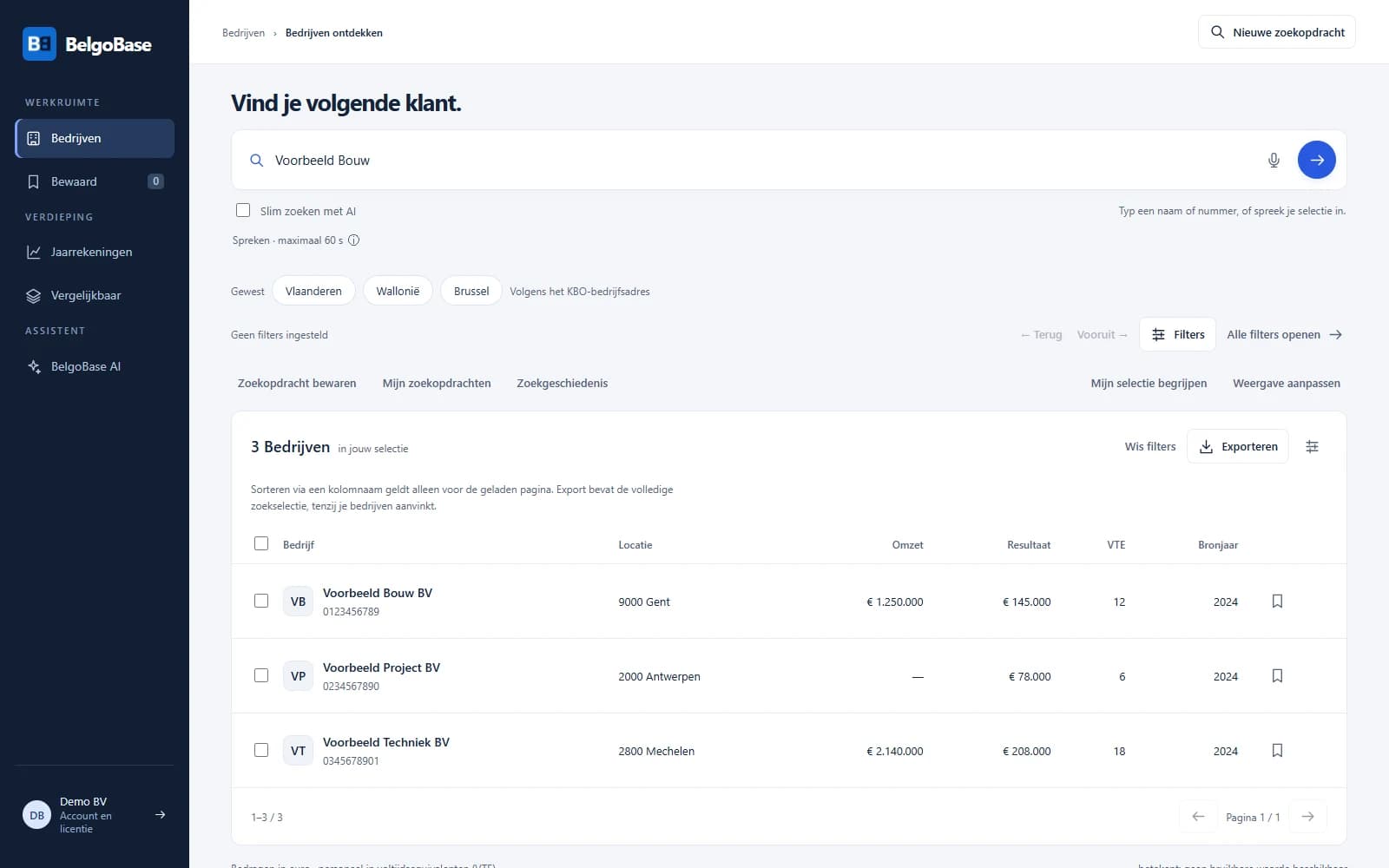Click the VP company avatar
1389x868 pixels.
point(298,676)
